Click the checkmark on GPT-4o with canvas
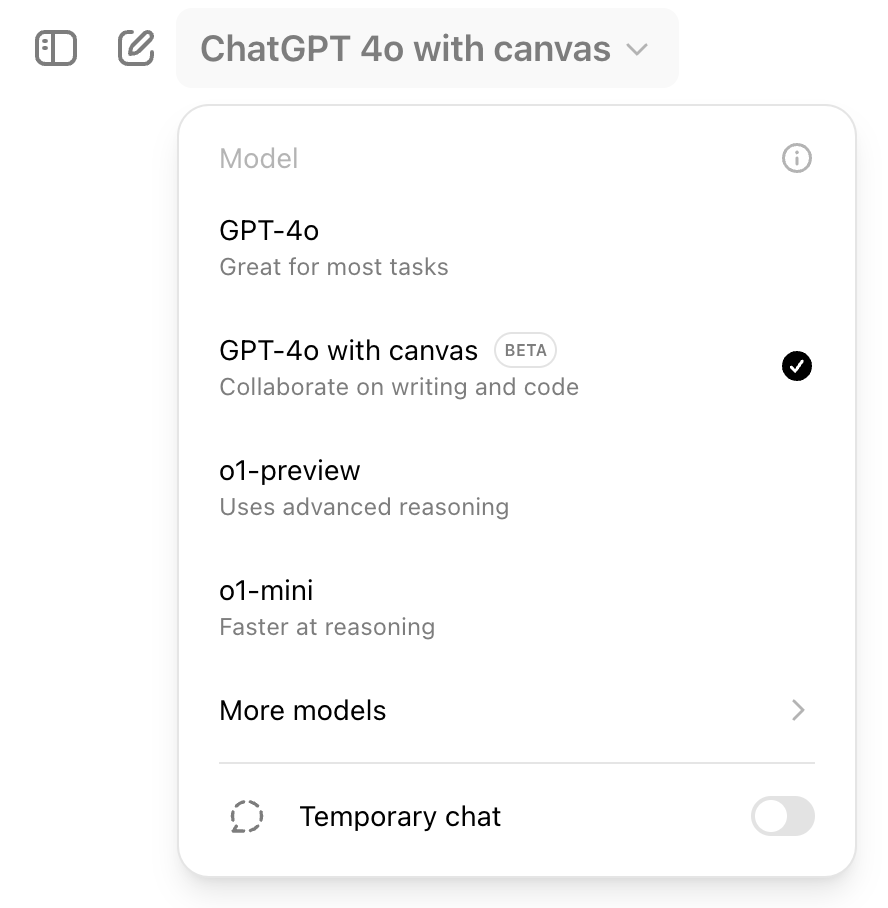The height and width of the screenshot is (908, 888). point(797,367)
